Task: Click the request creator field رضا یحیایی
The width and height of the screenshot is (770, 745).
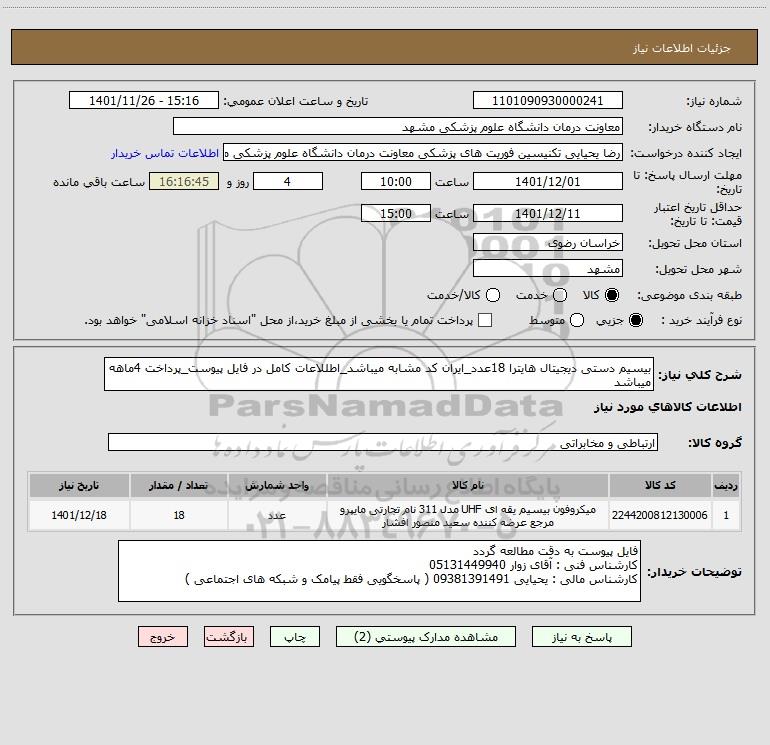Action: [423, 153]
